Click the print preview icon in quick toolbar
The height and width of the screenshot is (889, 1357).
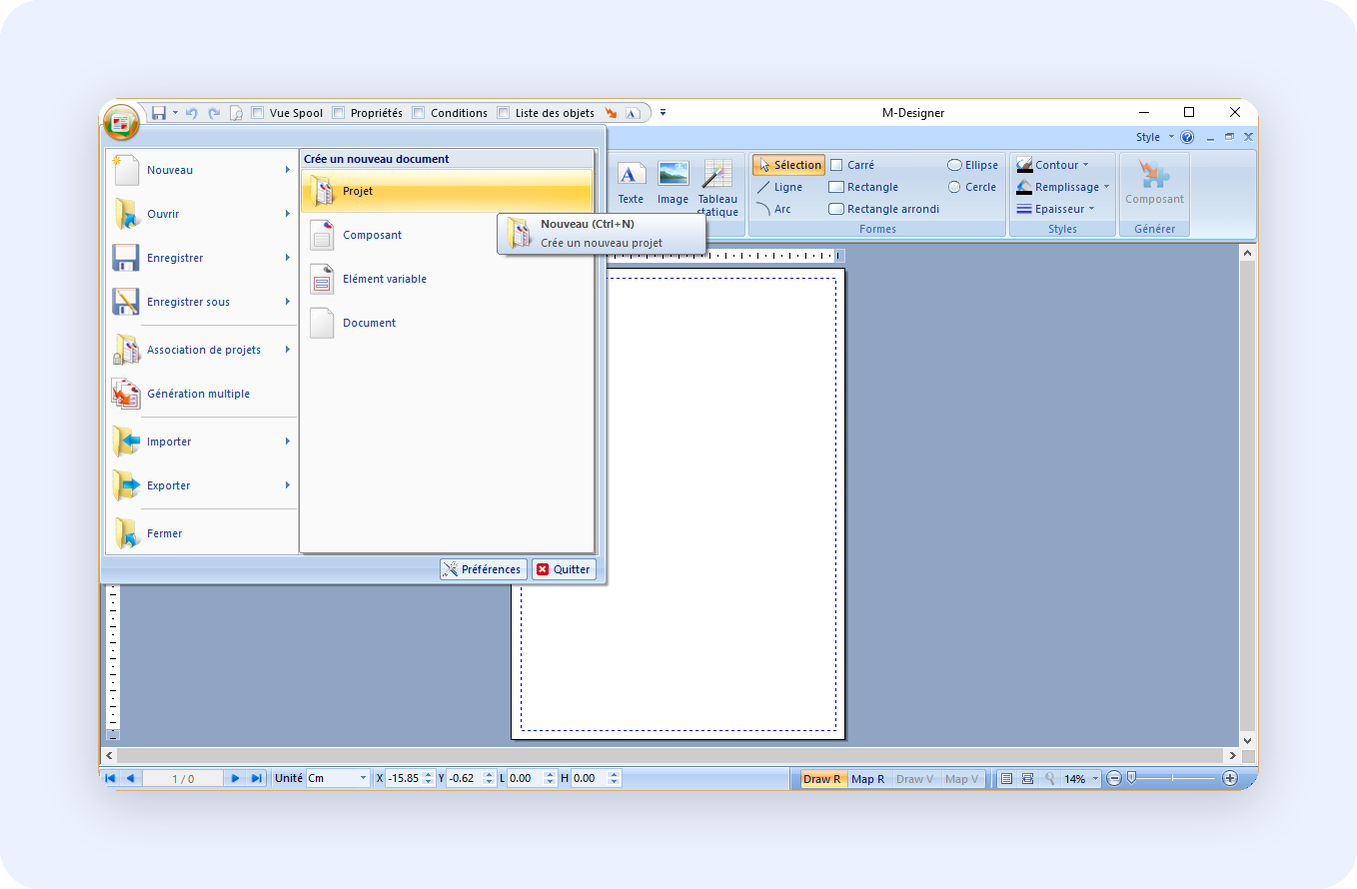[236, 113]
